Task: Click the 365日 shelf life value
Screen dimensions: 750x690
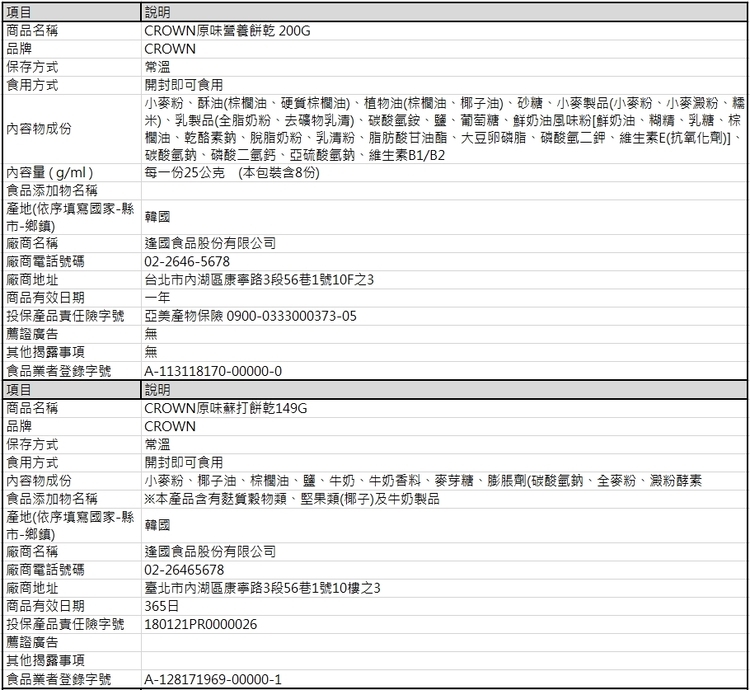Action: point(161,606)
